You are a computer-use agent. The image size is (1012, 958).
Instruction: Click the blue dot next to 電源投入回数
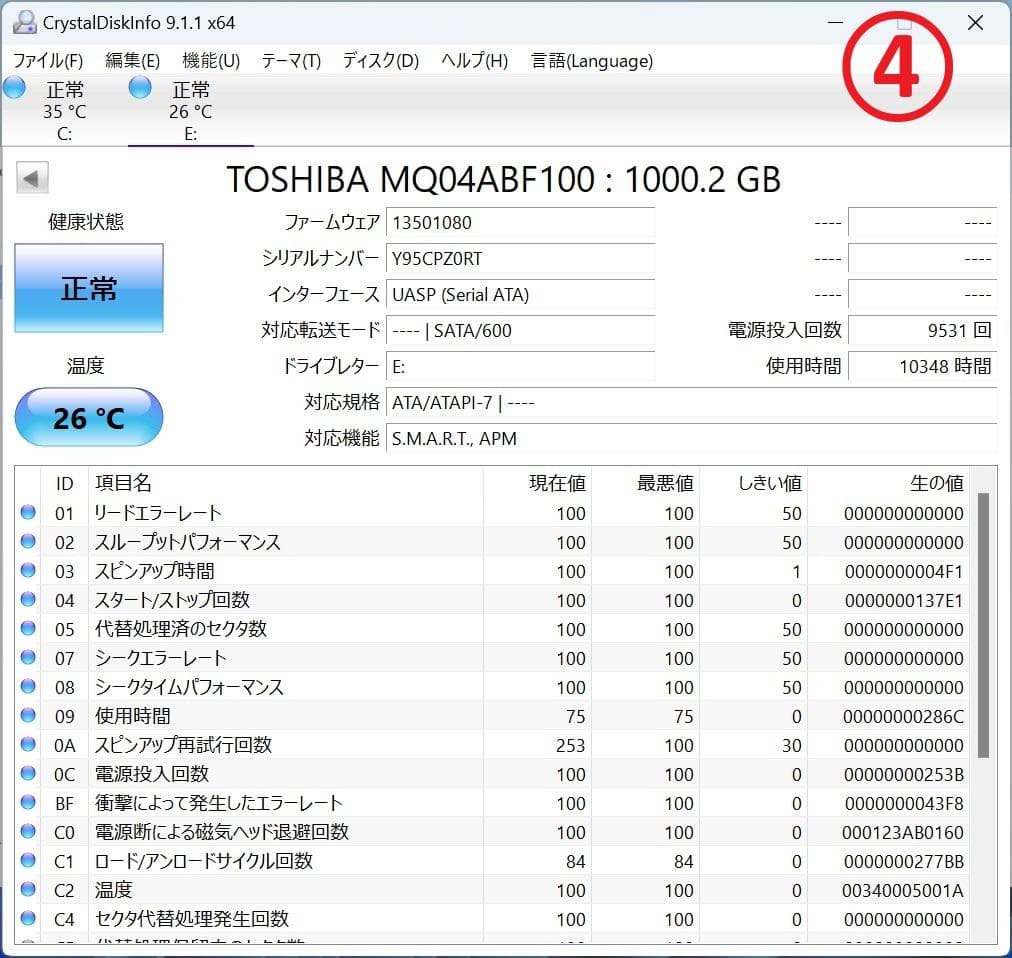point(29,774)
